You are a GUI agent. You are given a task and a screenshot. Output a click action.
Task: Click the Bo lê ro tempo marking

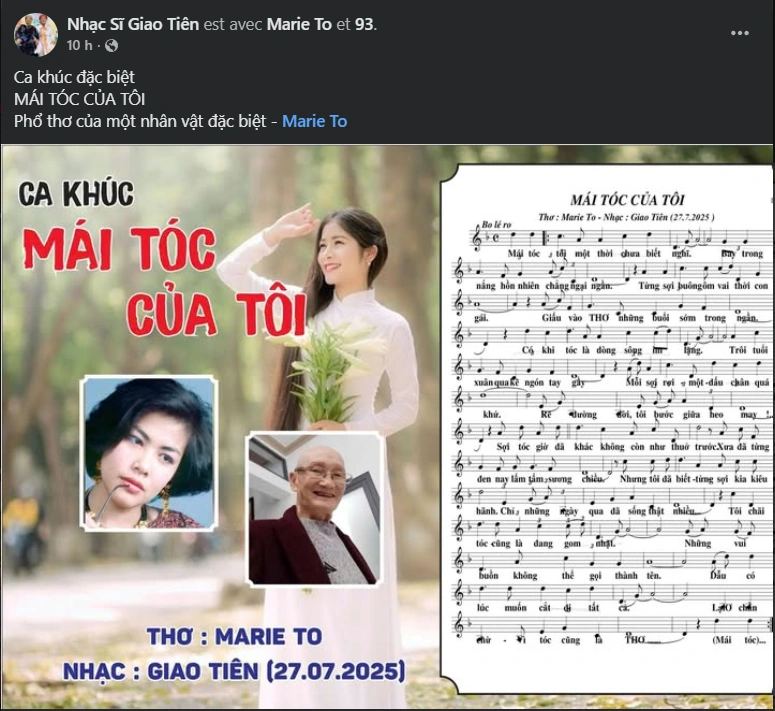pyautogui.click(x=496, y=224)
